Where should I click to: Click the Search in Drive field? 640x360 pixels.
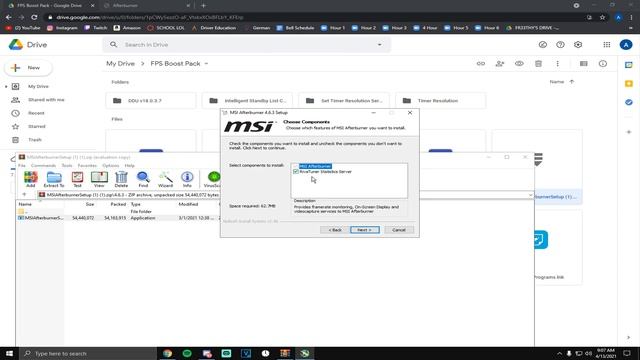click(247, 44)
